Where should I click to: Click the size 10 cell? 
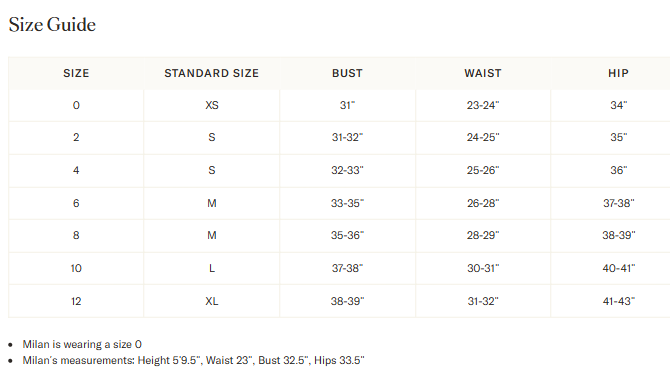[76, 268]
